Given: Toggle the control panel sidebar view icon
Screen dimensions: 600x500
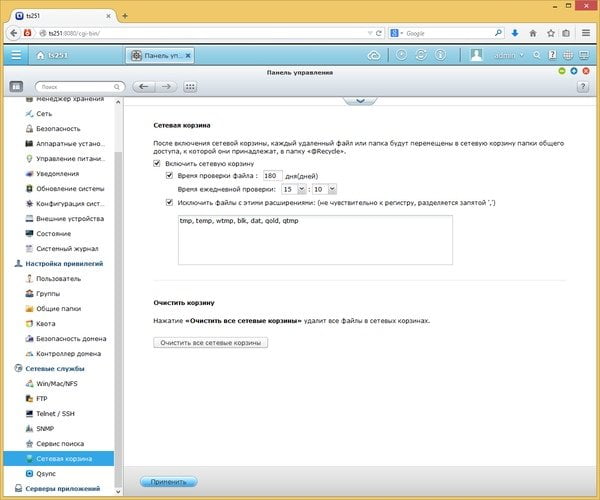Looking at the screenshot, I should pos(16,87).
